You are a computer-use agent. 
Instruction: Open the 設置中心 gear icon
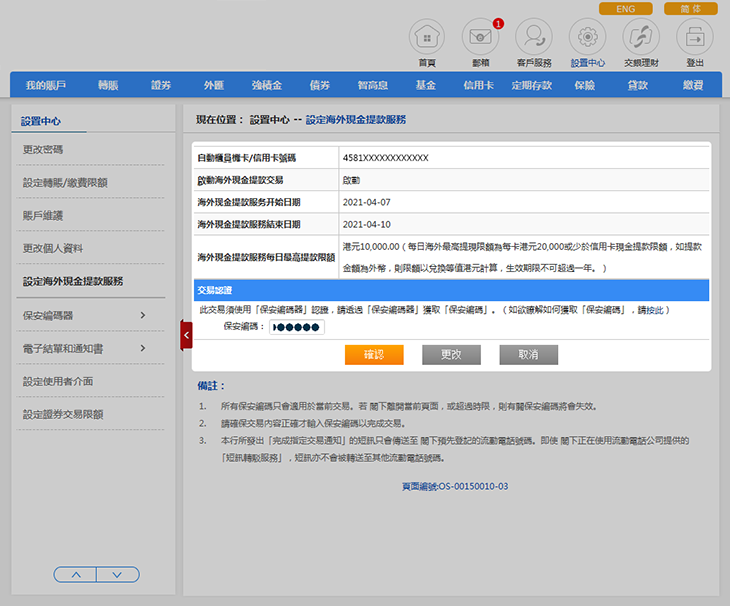(x=587, y=38)
